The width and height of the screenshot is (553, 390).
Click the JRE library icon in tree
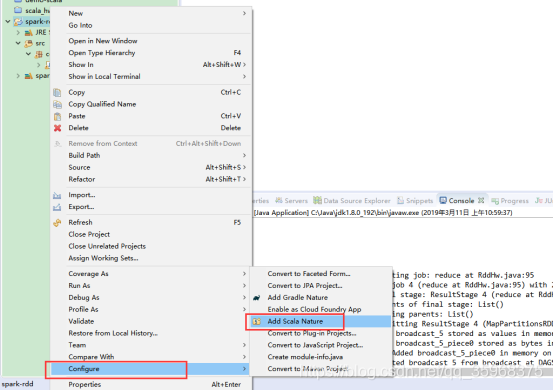point(29,32)
